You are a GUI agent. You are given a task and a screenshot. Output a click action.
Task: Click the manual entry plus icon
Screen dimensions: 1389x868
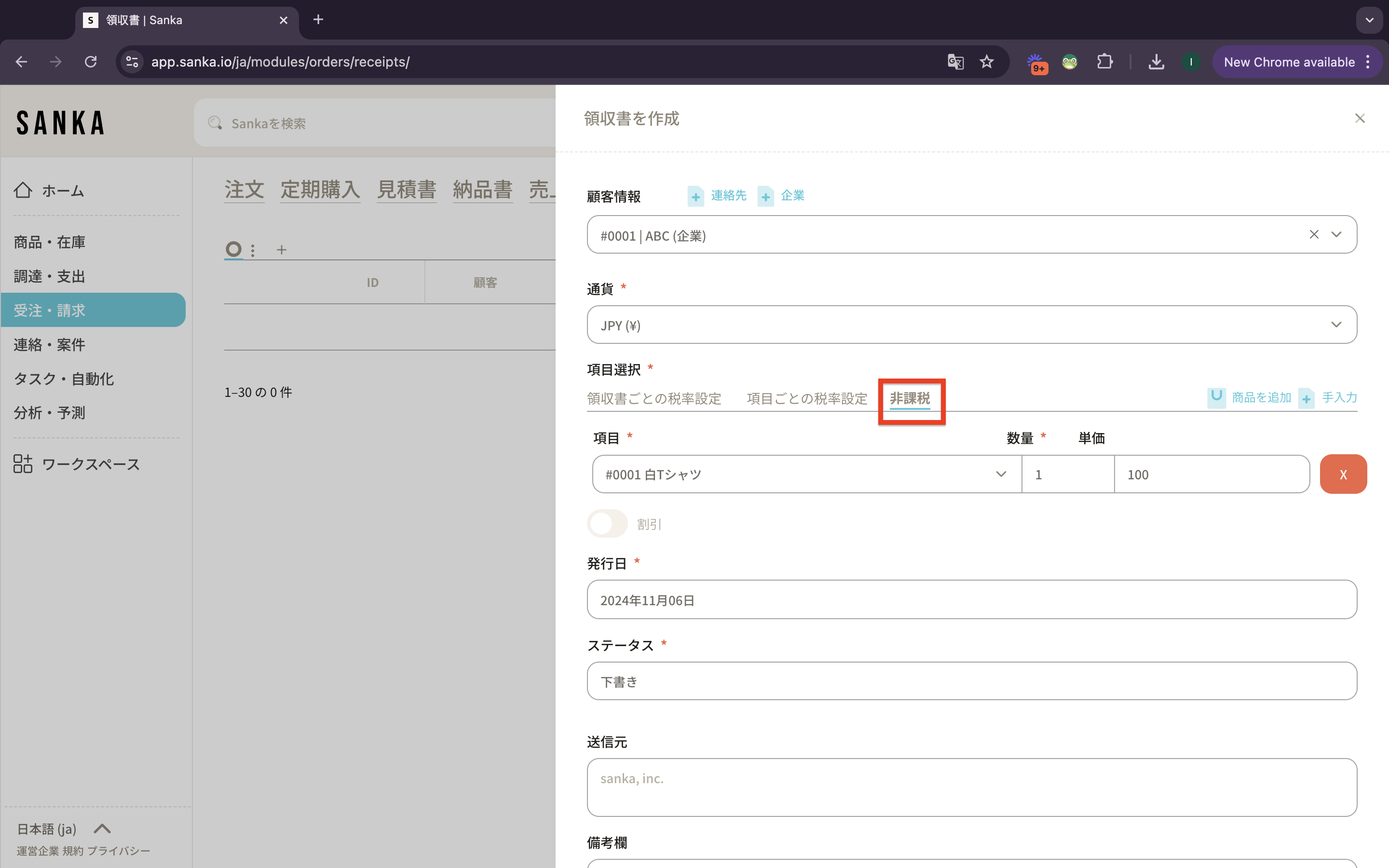coord(1307,398)
